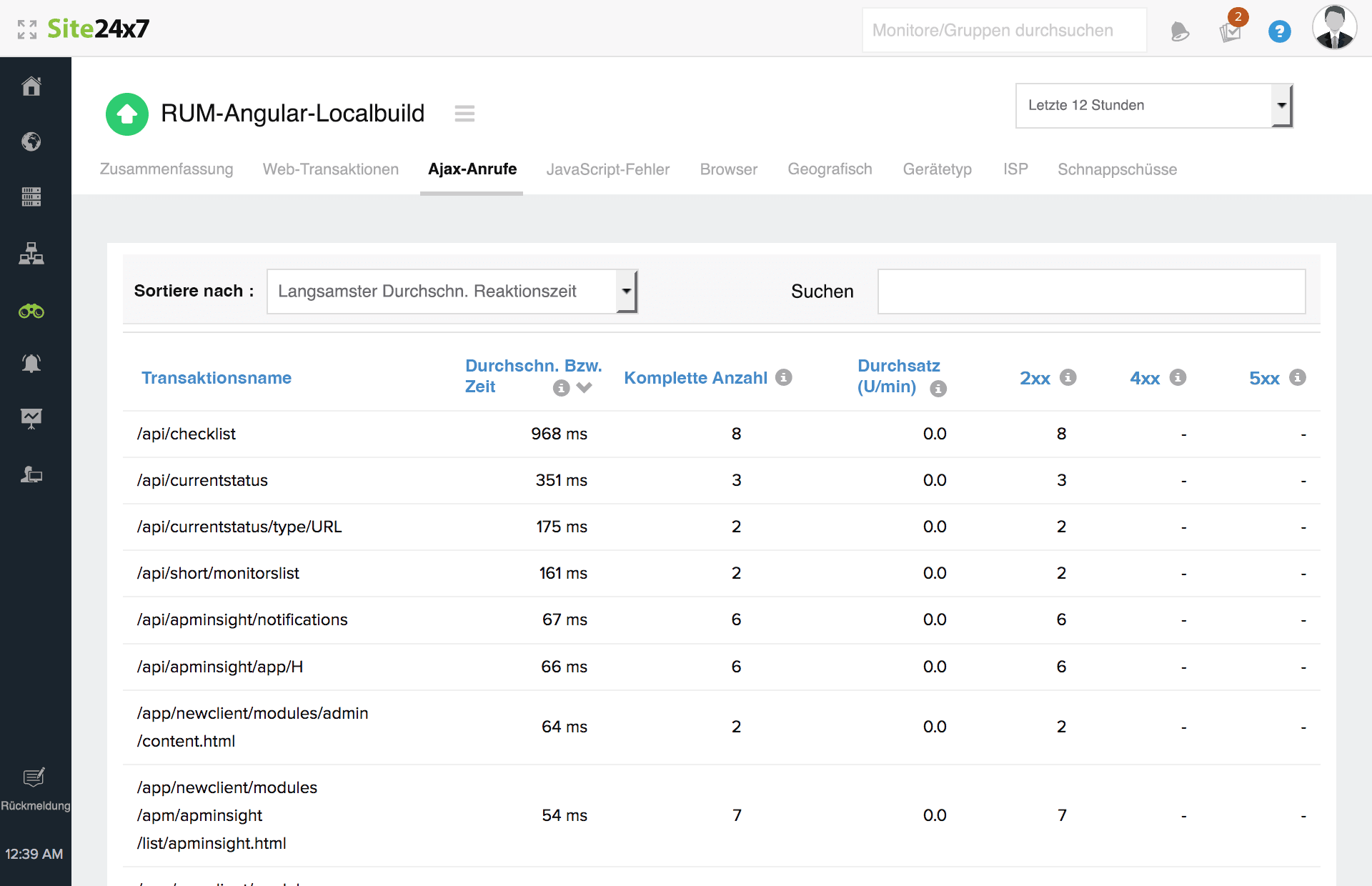Click the user profile avatar
This screenshot has width=1372, height=886.
[x=1333, y=29]
